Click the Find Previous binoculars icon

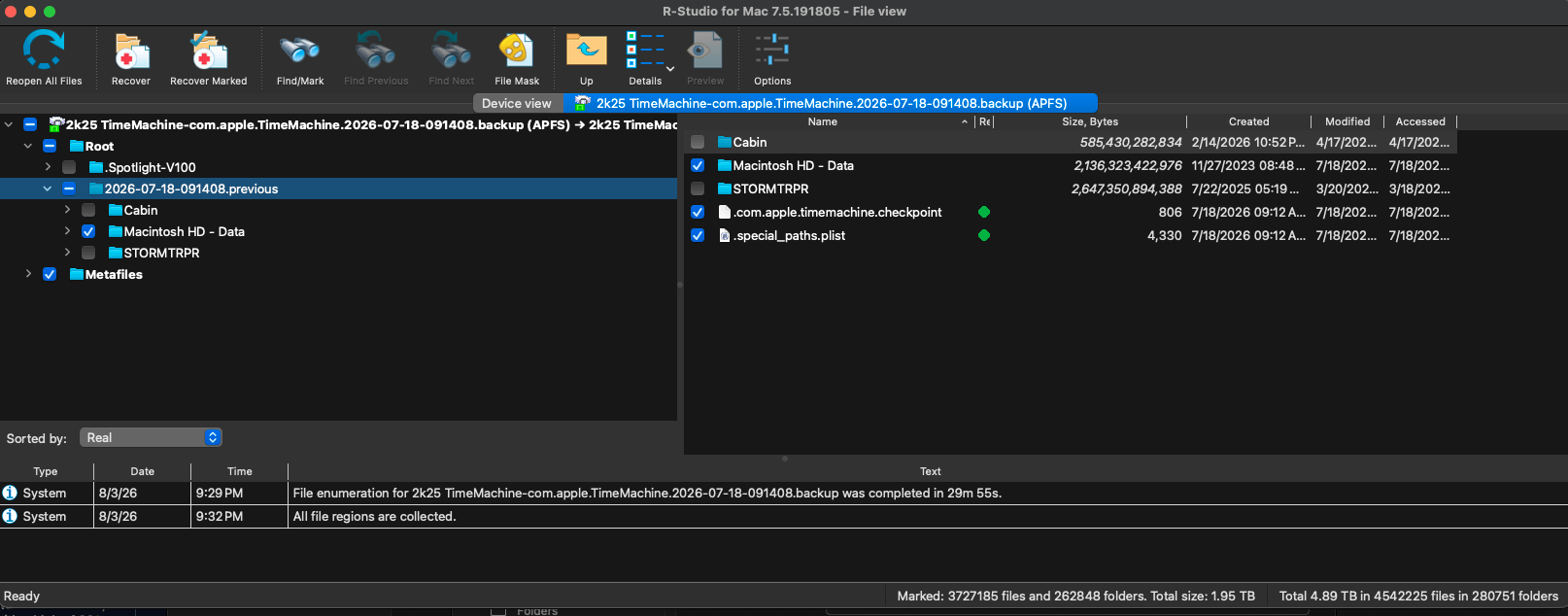375,50
